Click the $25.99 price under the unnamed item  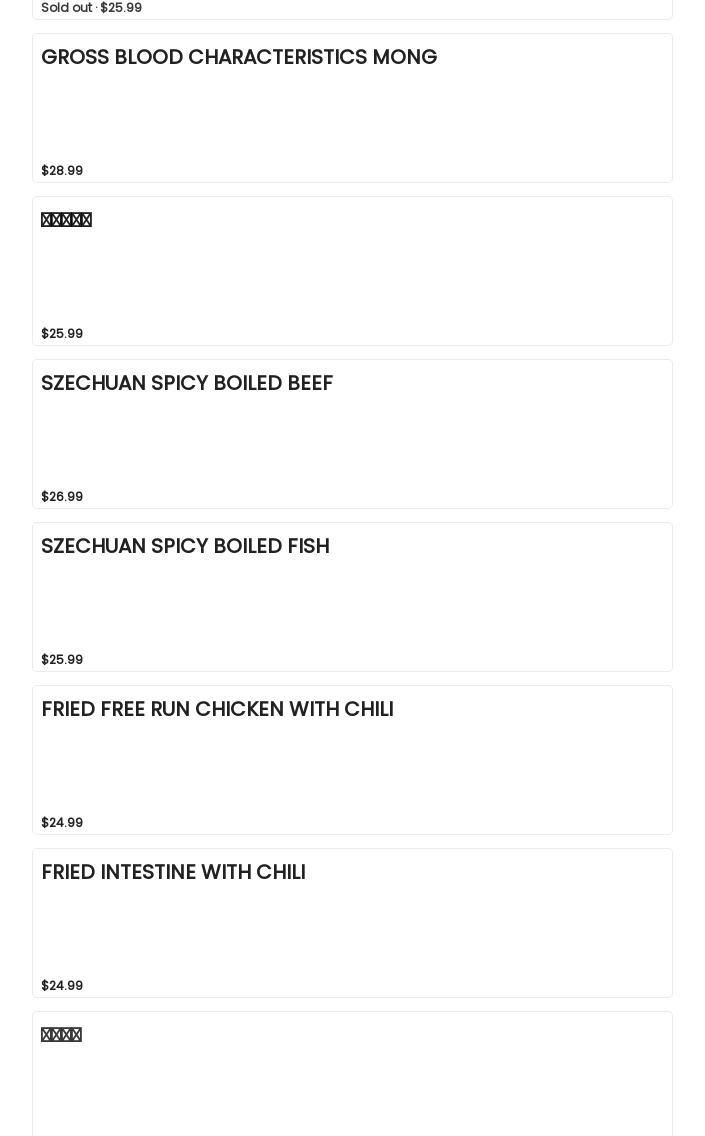[62, 334]
